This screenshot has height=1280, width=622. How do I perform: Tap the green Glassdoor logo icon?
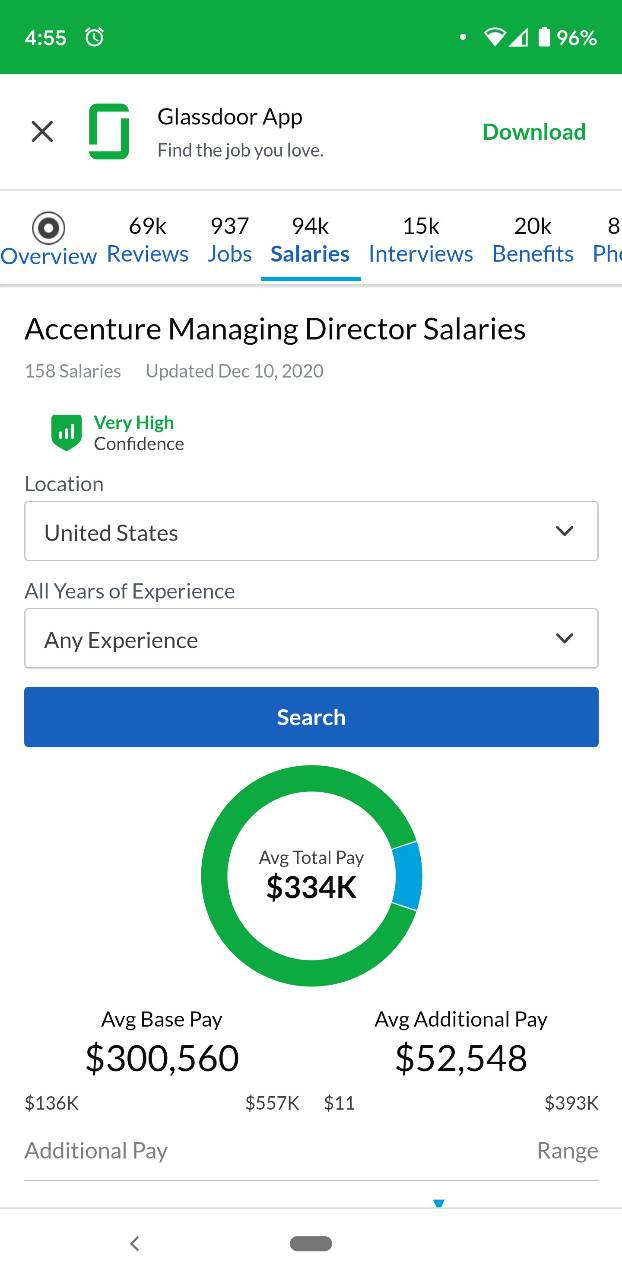pyautogui.click(x=109, y=131)
